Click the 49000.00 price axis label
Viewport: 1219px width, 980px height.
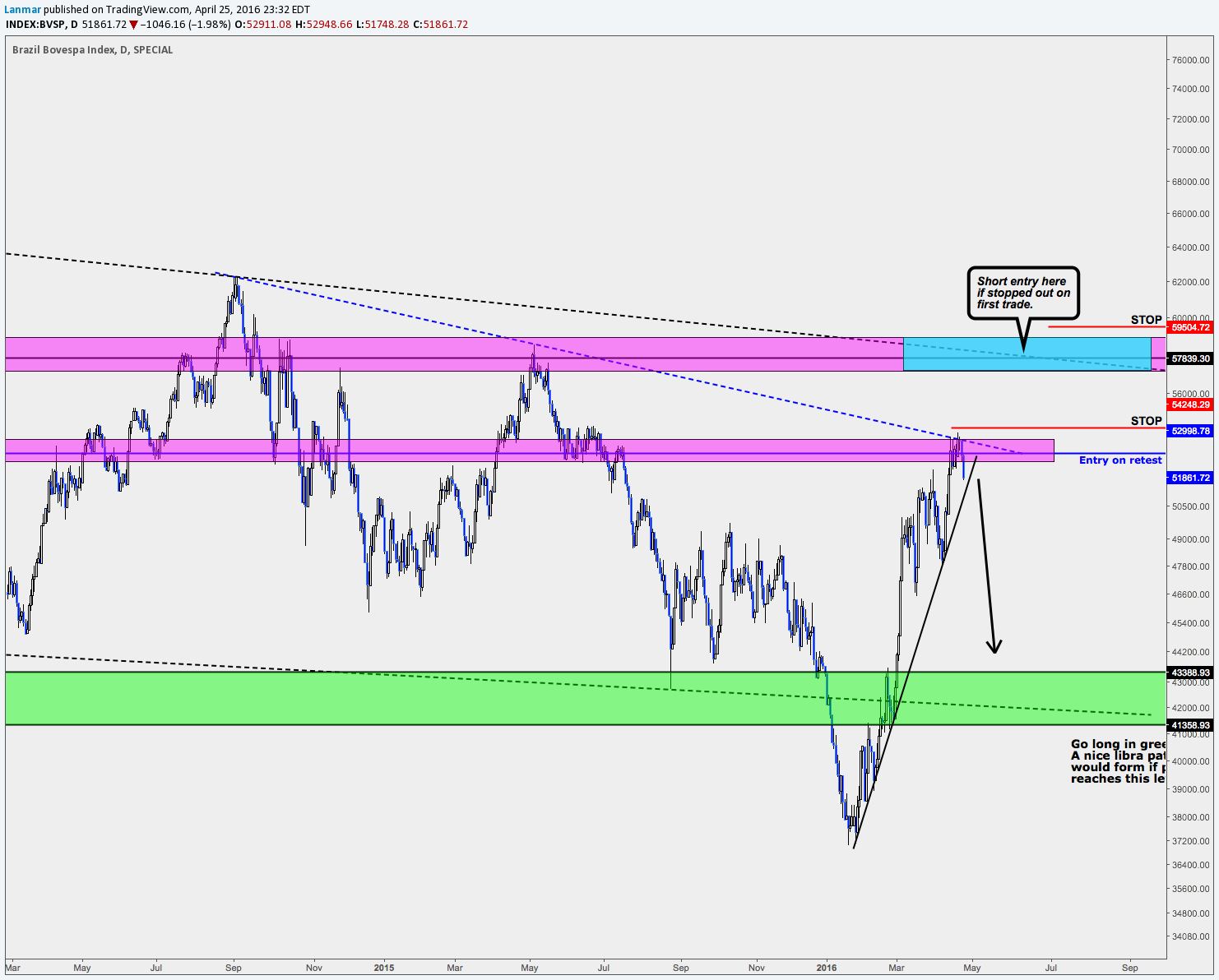(x=1191, y=539)
